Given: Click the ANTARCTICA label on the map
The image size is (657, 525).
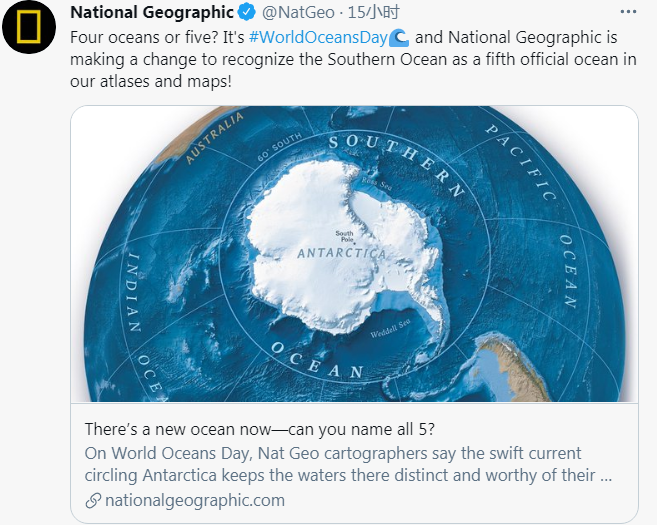Looking at the screenshot, I should (x=341, y=254).
